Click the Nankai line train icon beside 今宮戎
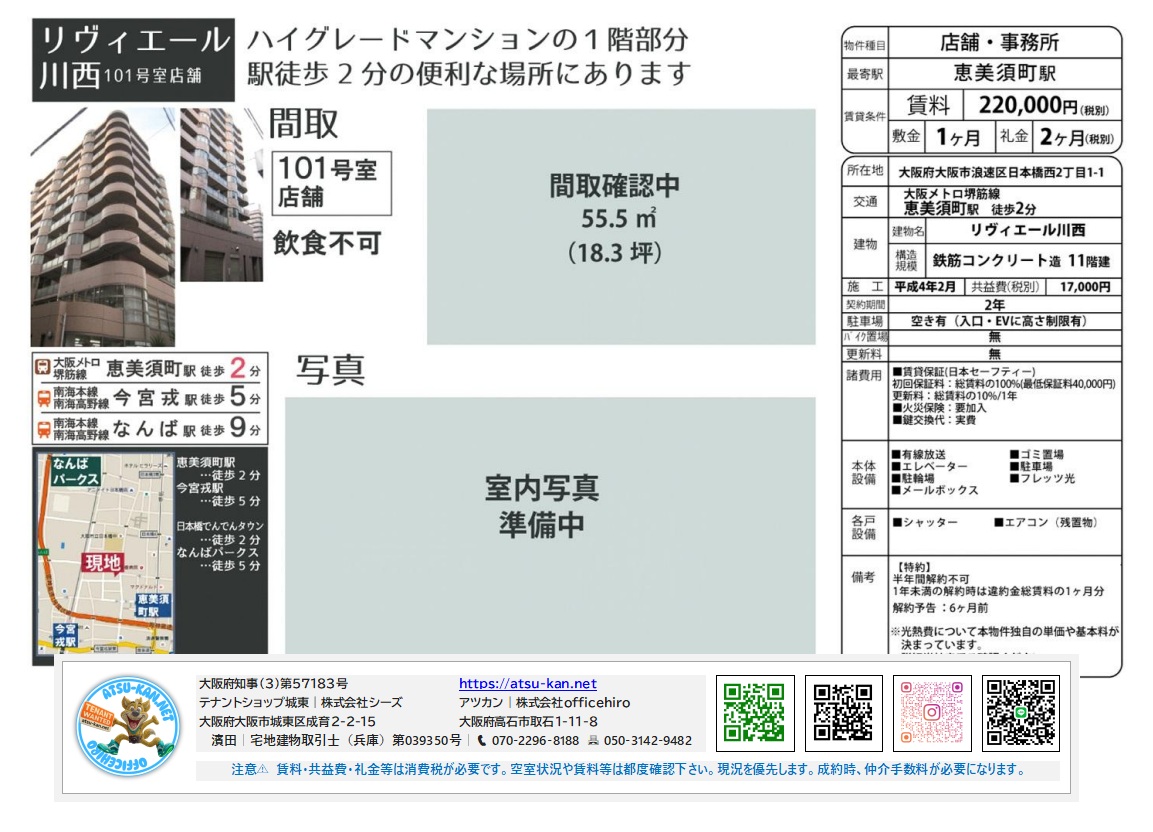This screenshot has height=832, width=1153. [x=42, y=398]
